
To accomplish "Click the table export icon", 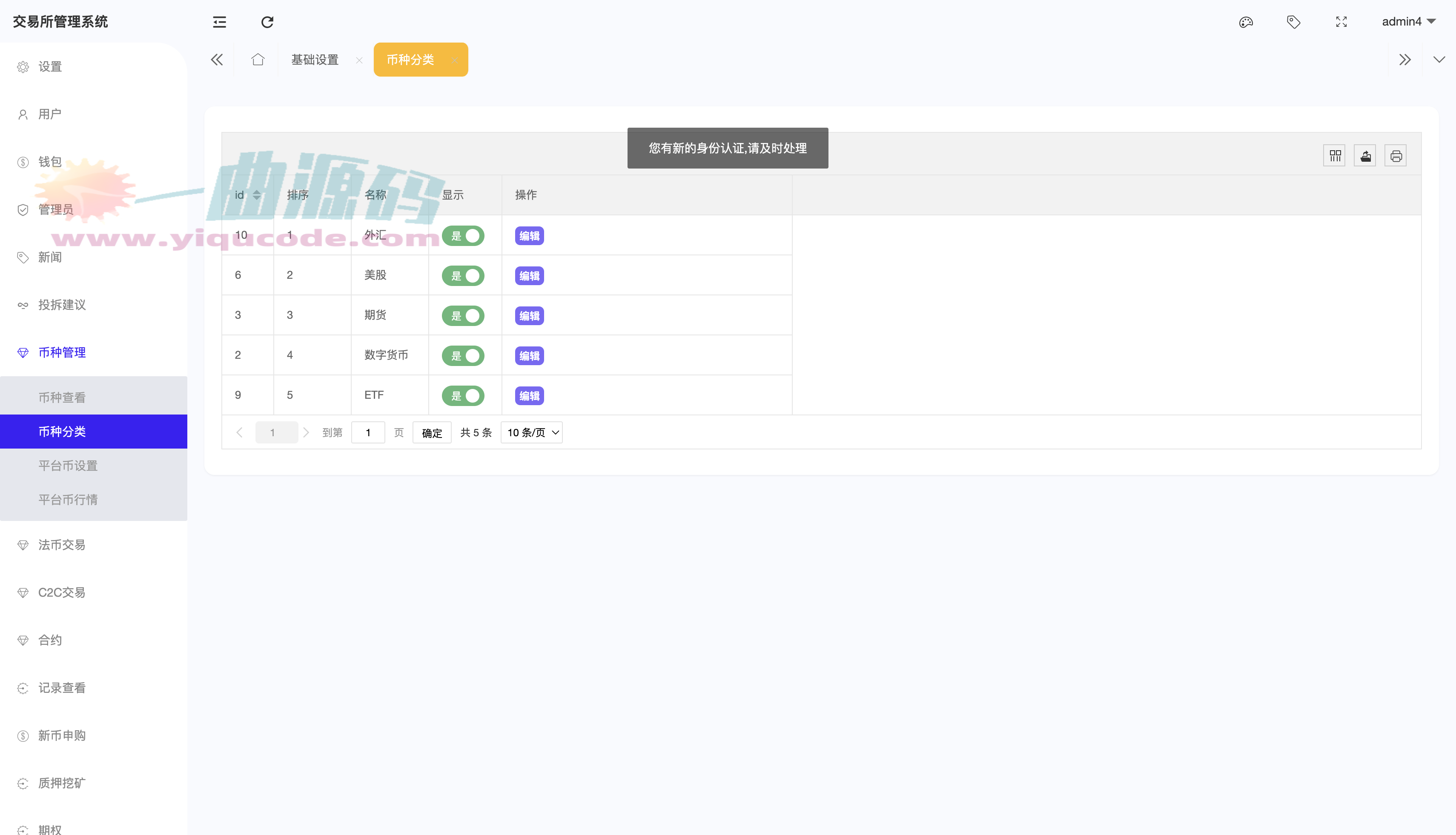I will point(1365,155).
